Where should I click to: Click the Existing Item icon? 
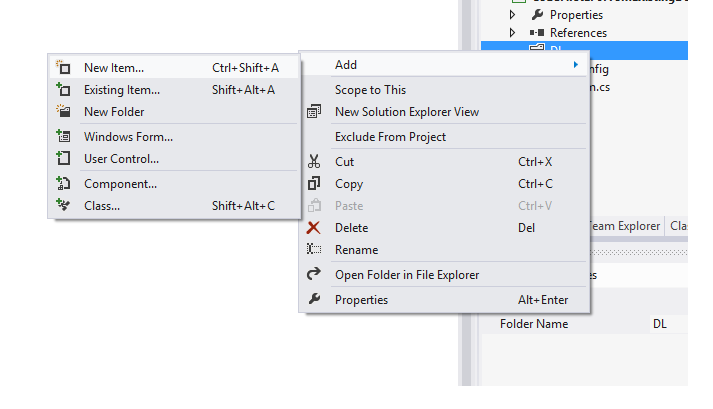(63, 90)
